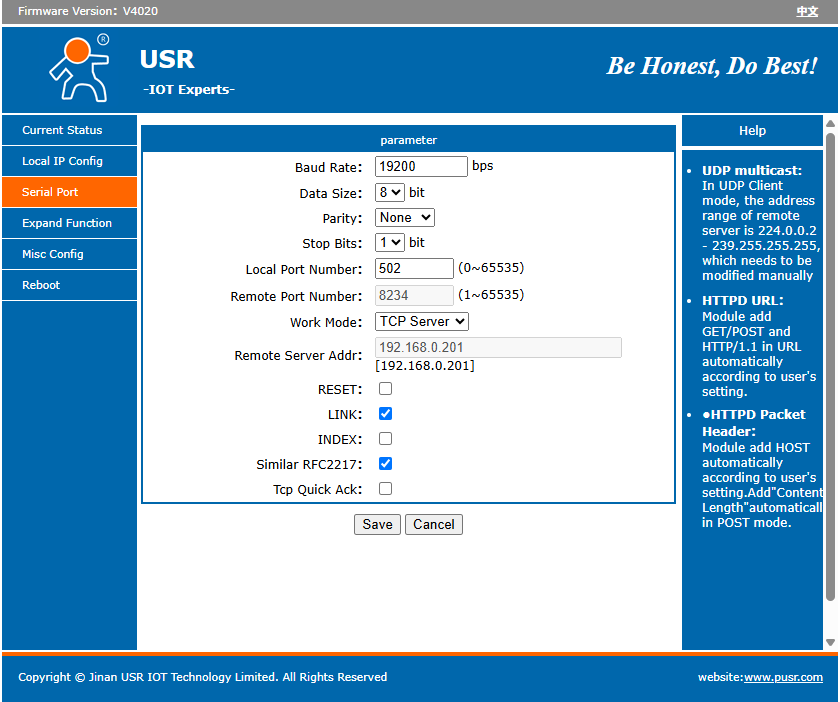
Task: Select the Serial Port menu item
Action: 69,192
